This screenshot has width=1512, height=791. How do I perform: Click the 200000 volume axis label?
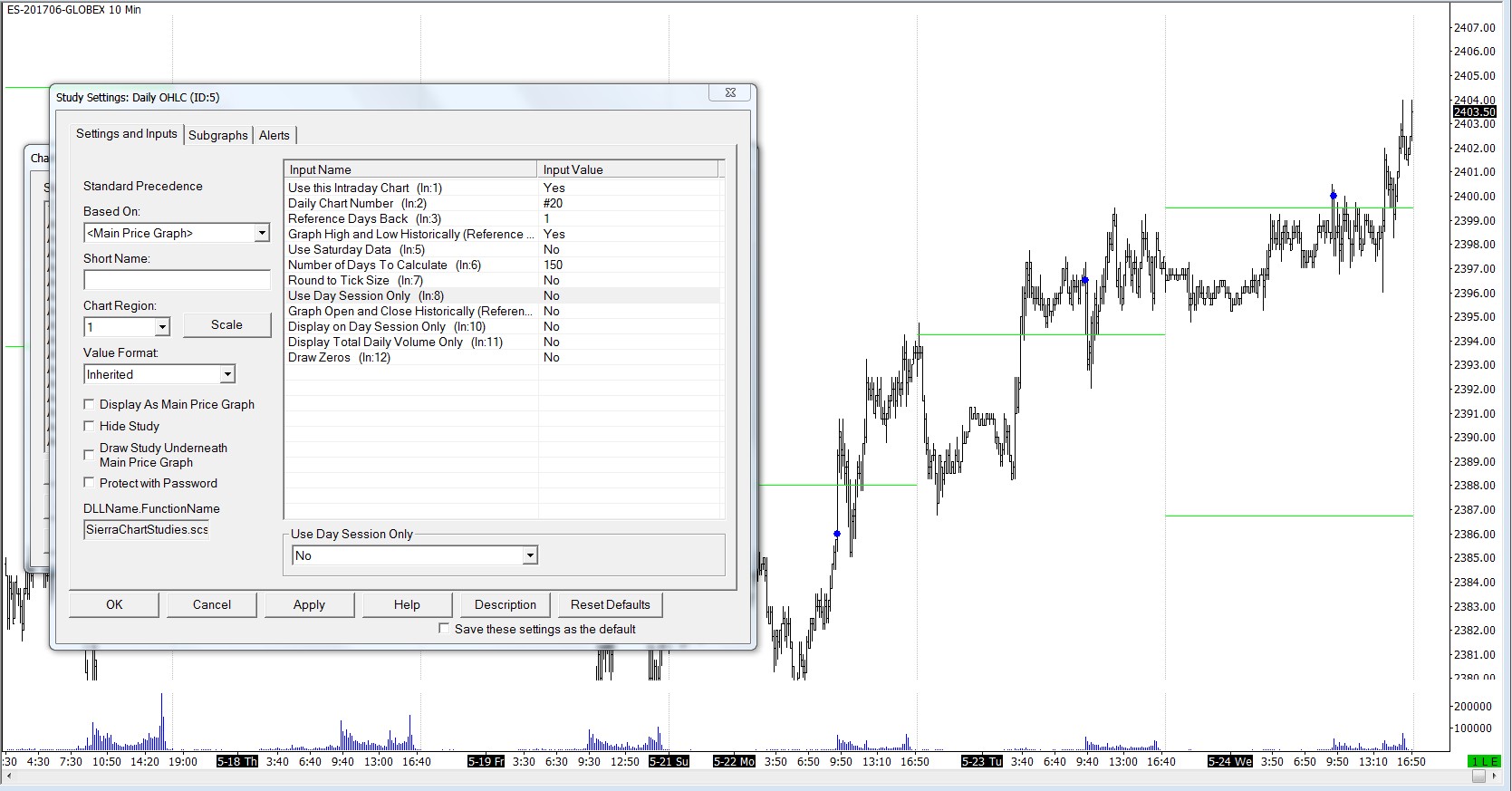tap(1472, 706)
